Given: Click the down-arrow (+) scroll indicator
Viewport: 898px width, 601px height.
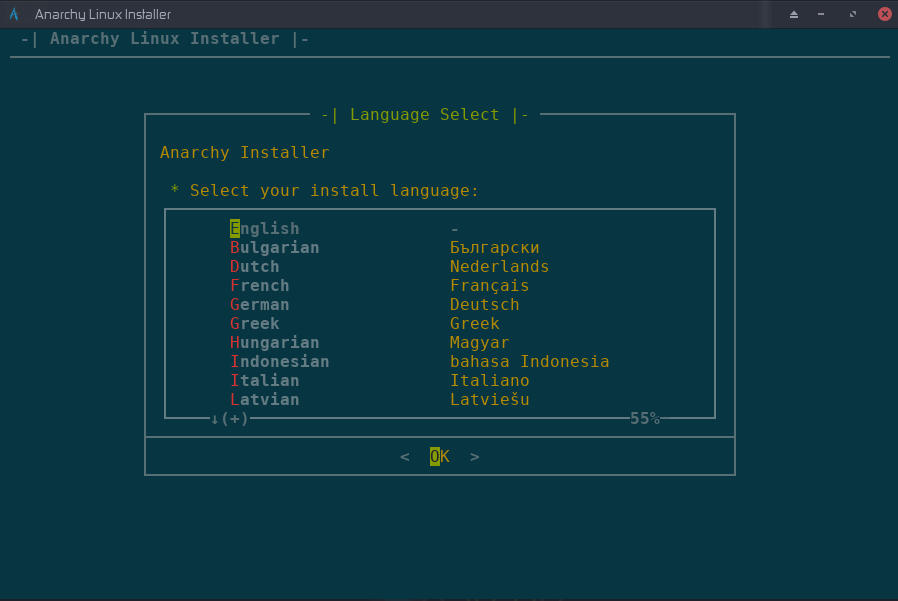Looking at the screenshot, I should pos(228,419).
